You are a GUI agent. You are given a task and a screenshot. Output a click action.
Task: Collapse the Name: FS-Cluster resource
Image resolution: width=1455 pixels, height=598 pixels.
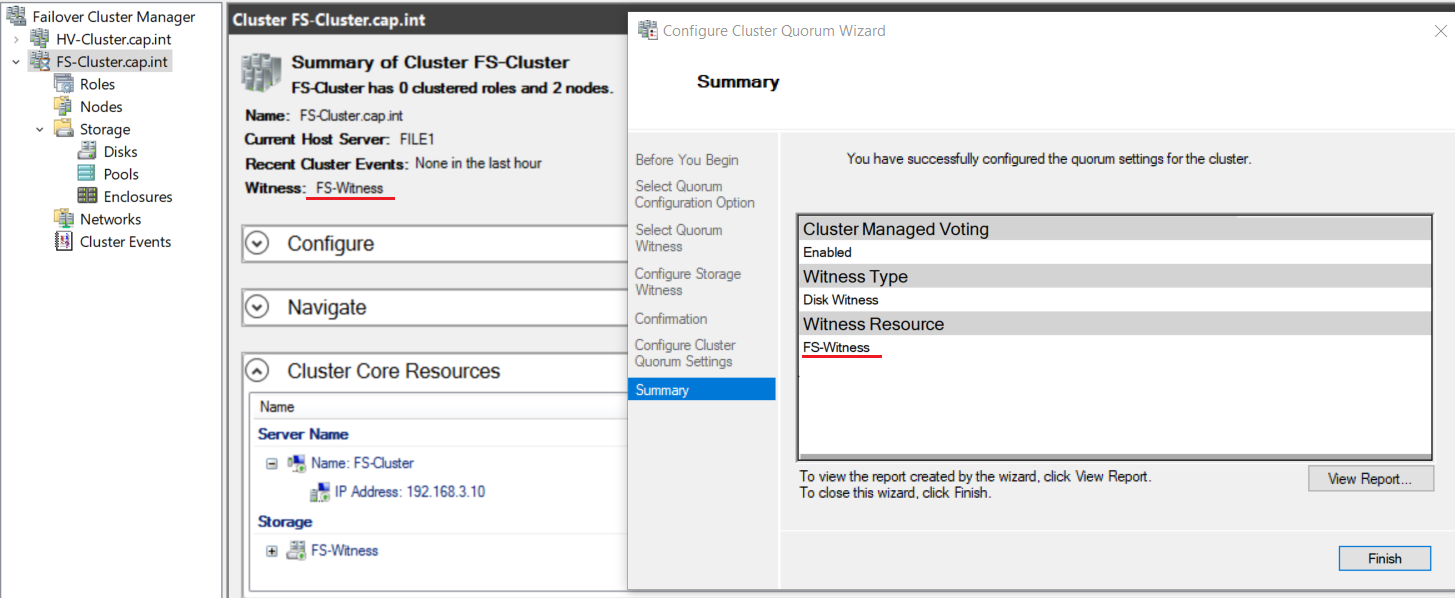(x=272, y=463)
